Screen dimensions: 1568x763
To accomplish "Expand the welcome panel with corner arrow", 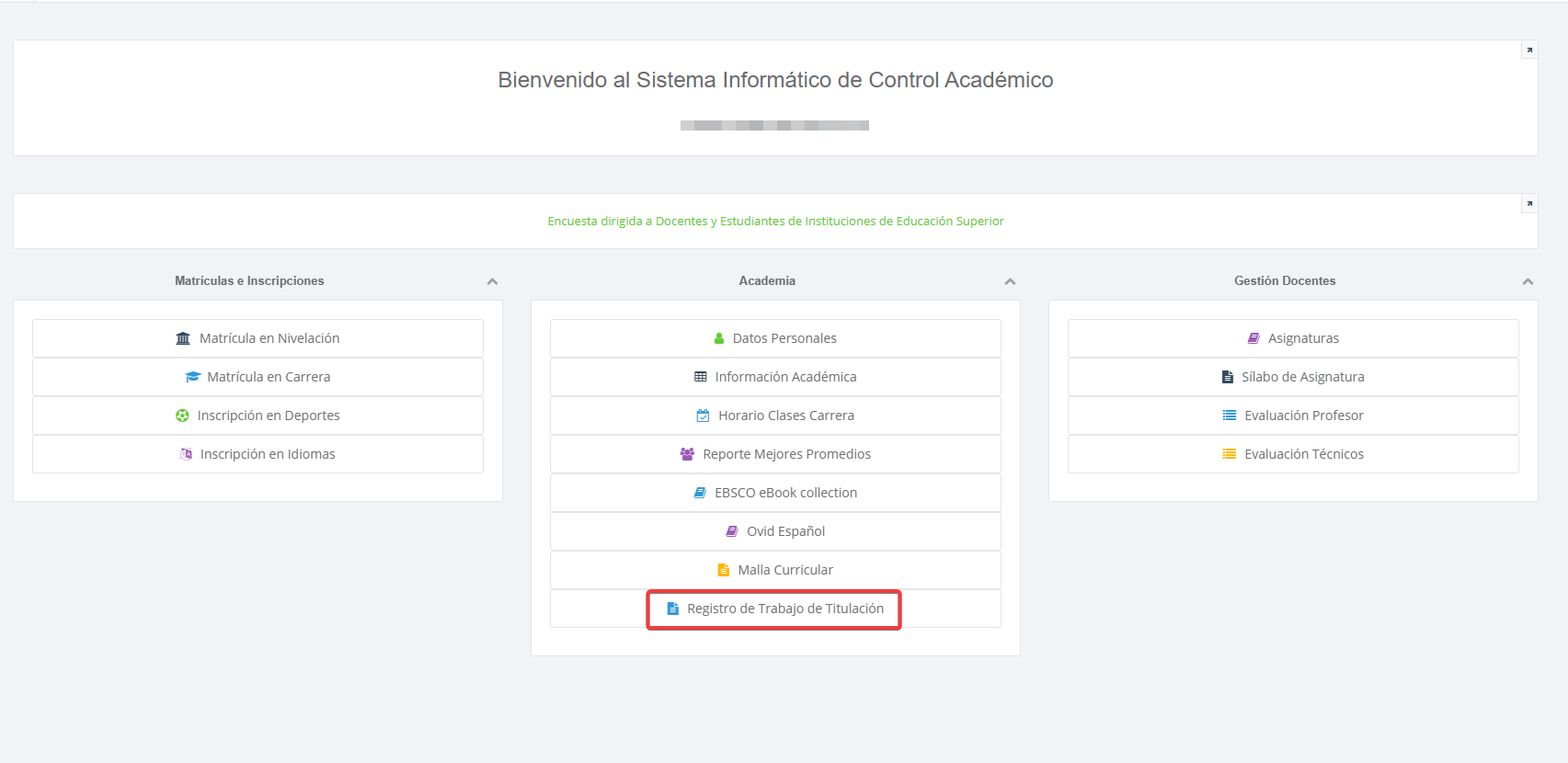I will (1529, 50).
